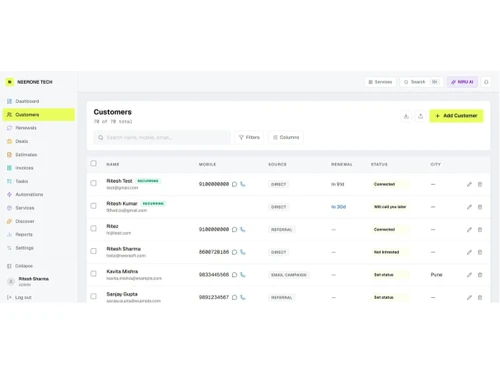Call Kavita Mishra via phone icon

click(243, 275)
